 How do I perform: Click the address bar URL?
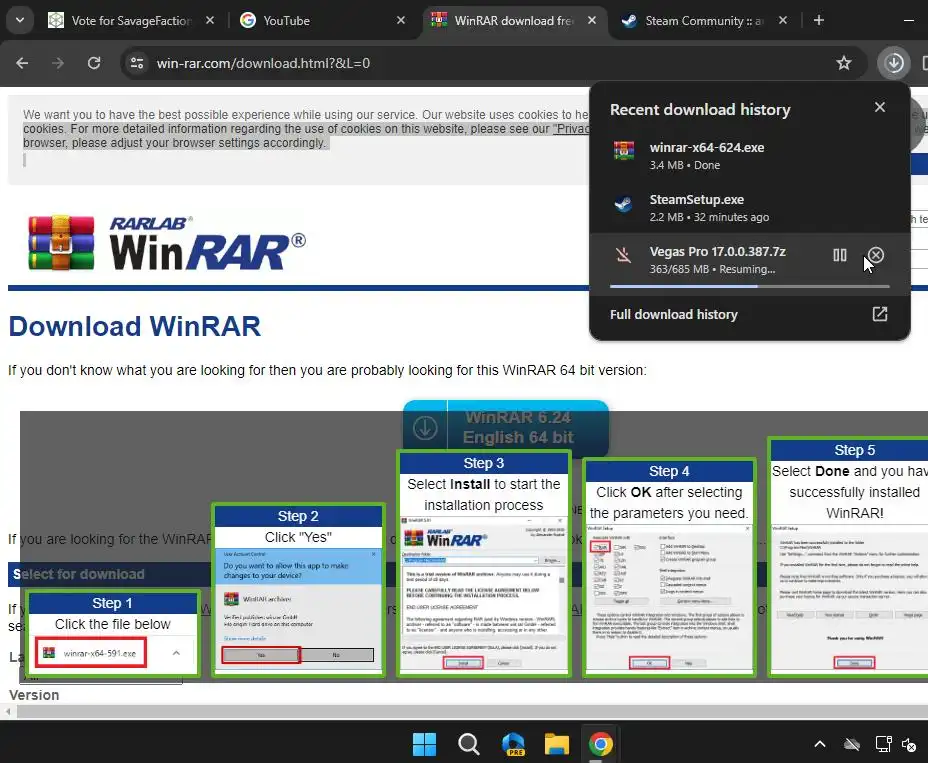[263, 63]
